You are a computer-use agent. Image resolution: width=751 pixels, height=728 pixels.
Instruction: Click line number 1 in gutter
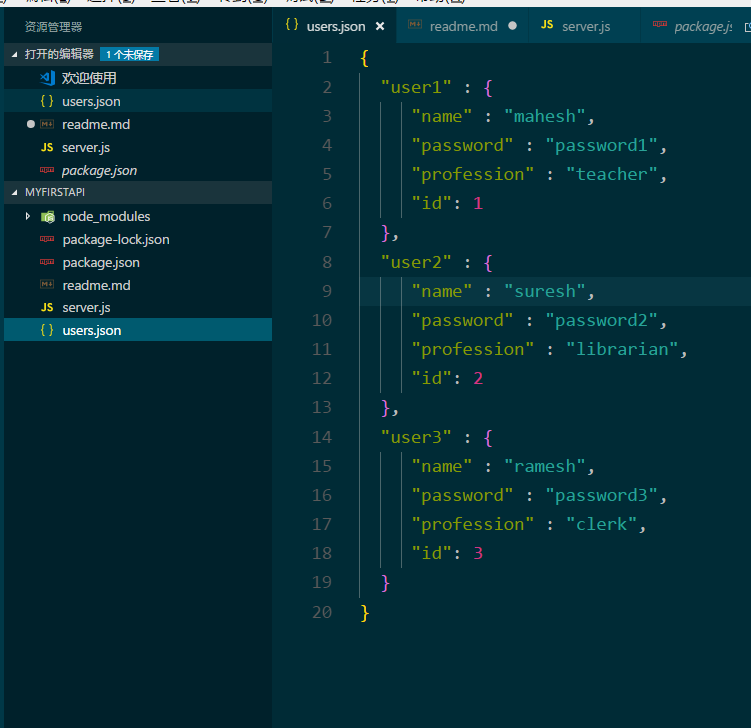pyautogui.click(x=327, y=58)
